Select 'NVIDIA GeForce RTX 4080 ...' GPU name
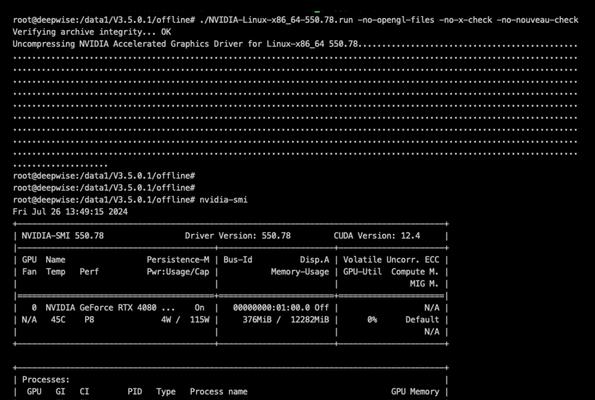595x400 pixels. [x=110, y=307]
